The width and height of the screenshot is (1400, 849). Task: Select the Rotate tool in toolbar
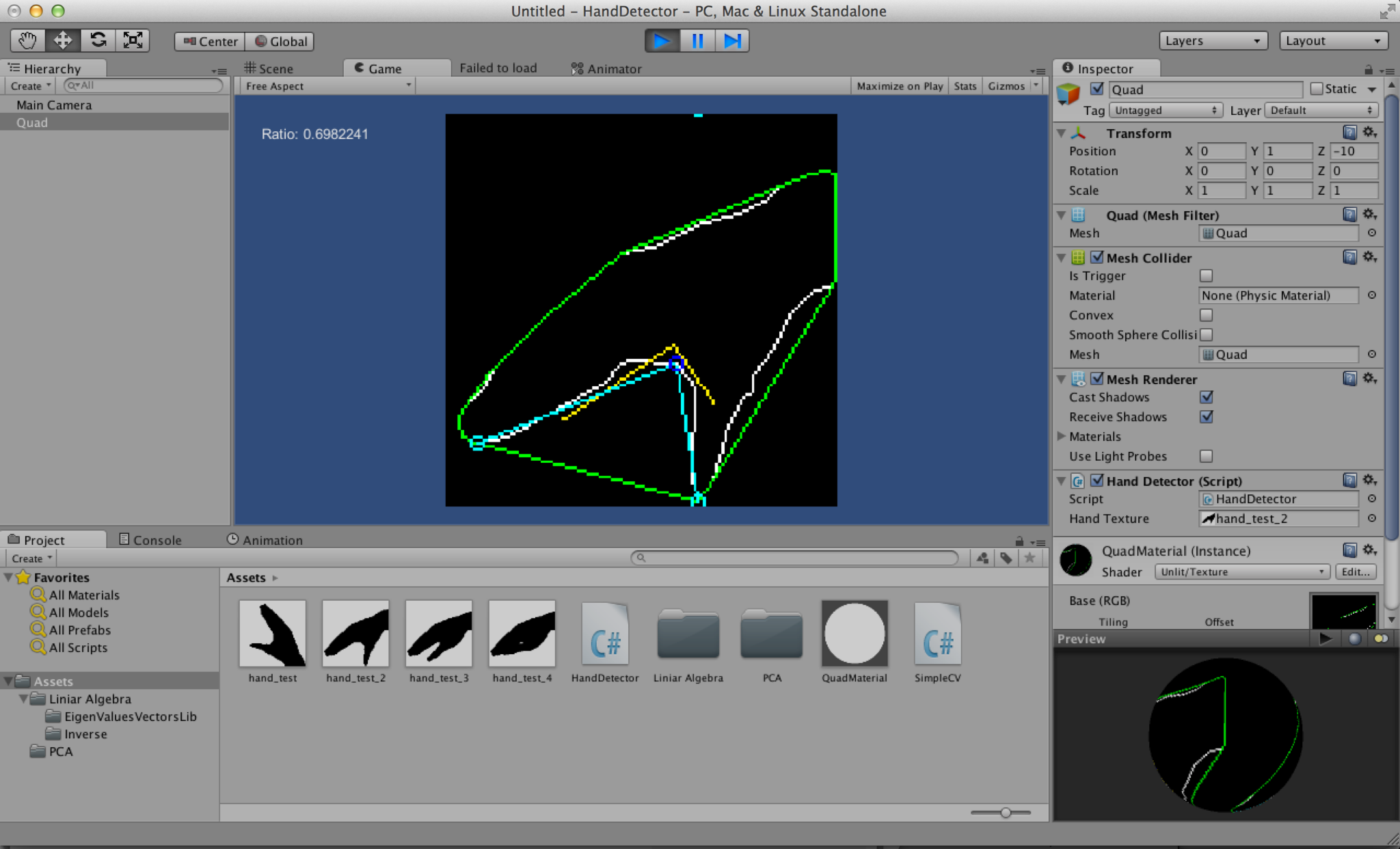(x=98, y=40)
